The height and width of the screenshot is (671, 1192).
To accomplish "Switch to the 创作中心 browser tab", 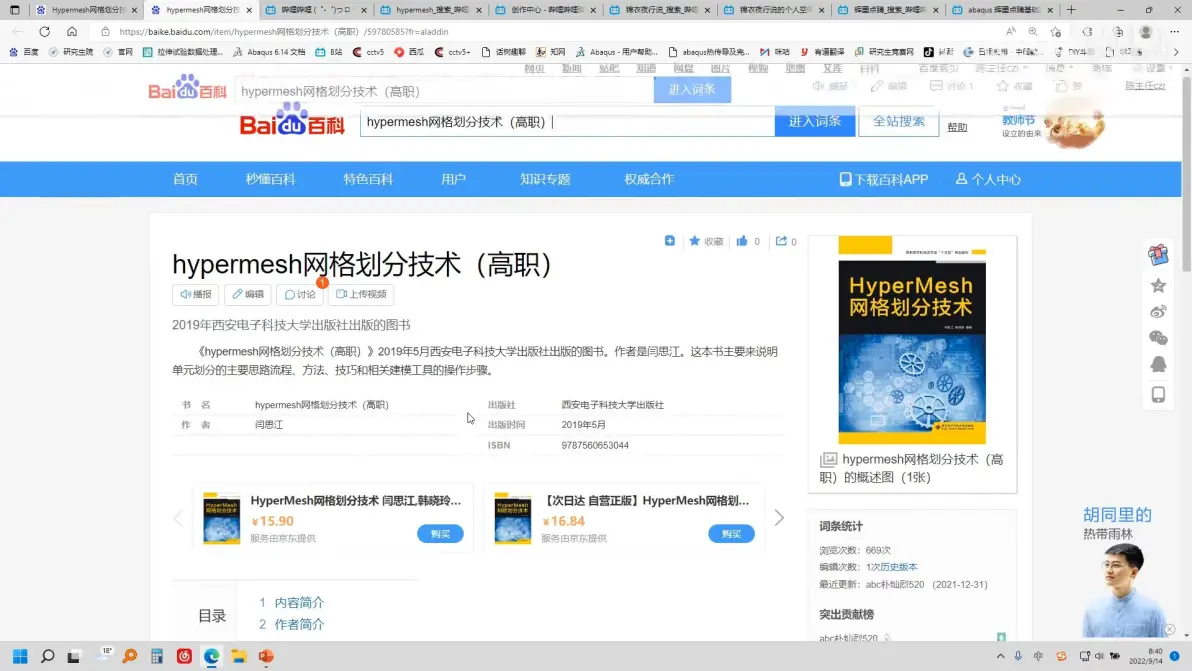I will coord(545,10).
